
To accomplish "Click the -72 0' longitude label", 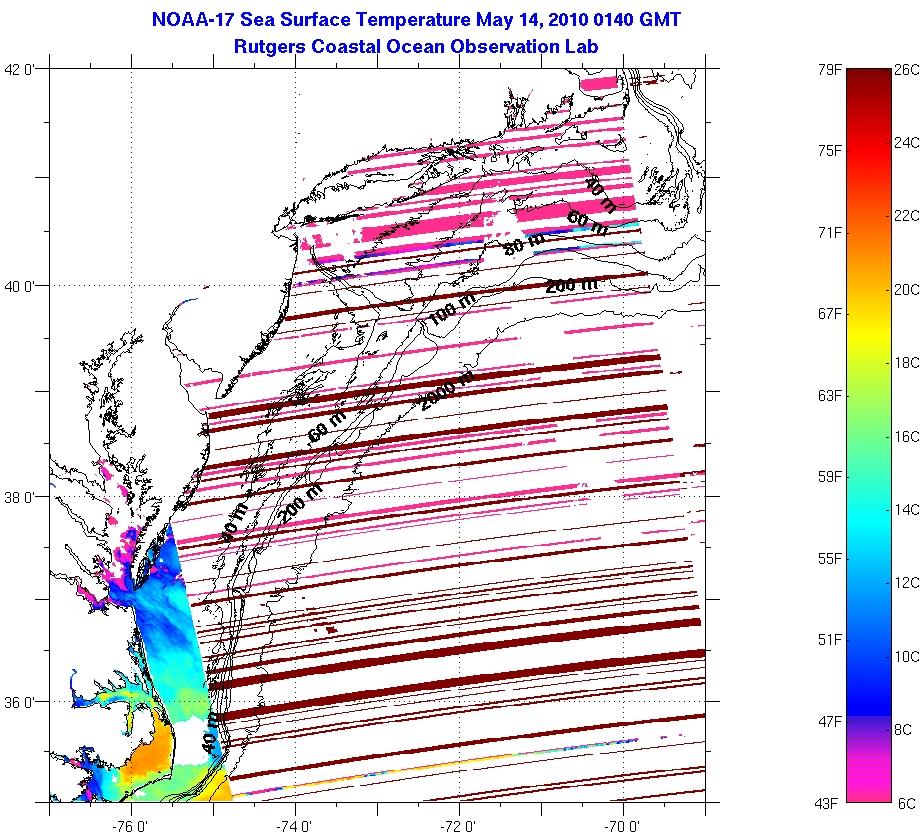I will click(459, 826).
